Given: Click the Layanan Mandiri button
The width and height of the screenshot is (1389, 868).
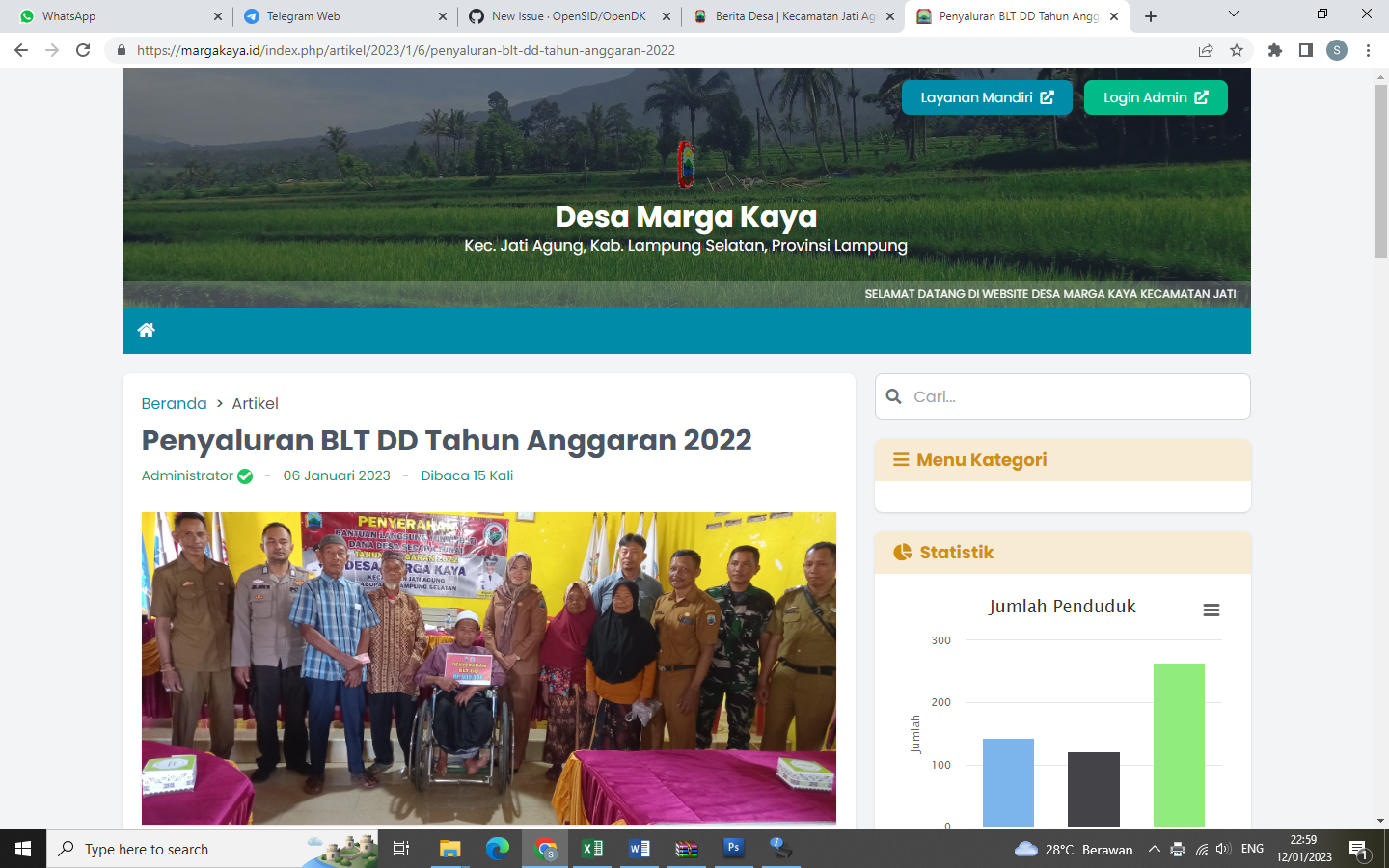Looking at the screenshot, I should click(986, 96).
